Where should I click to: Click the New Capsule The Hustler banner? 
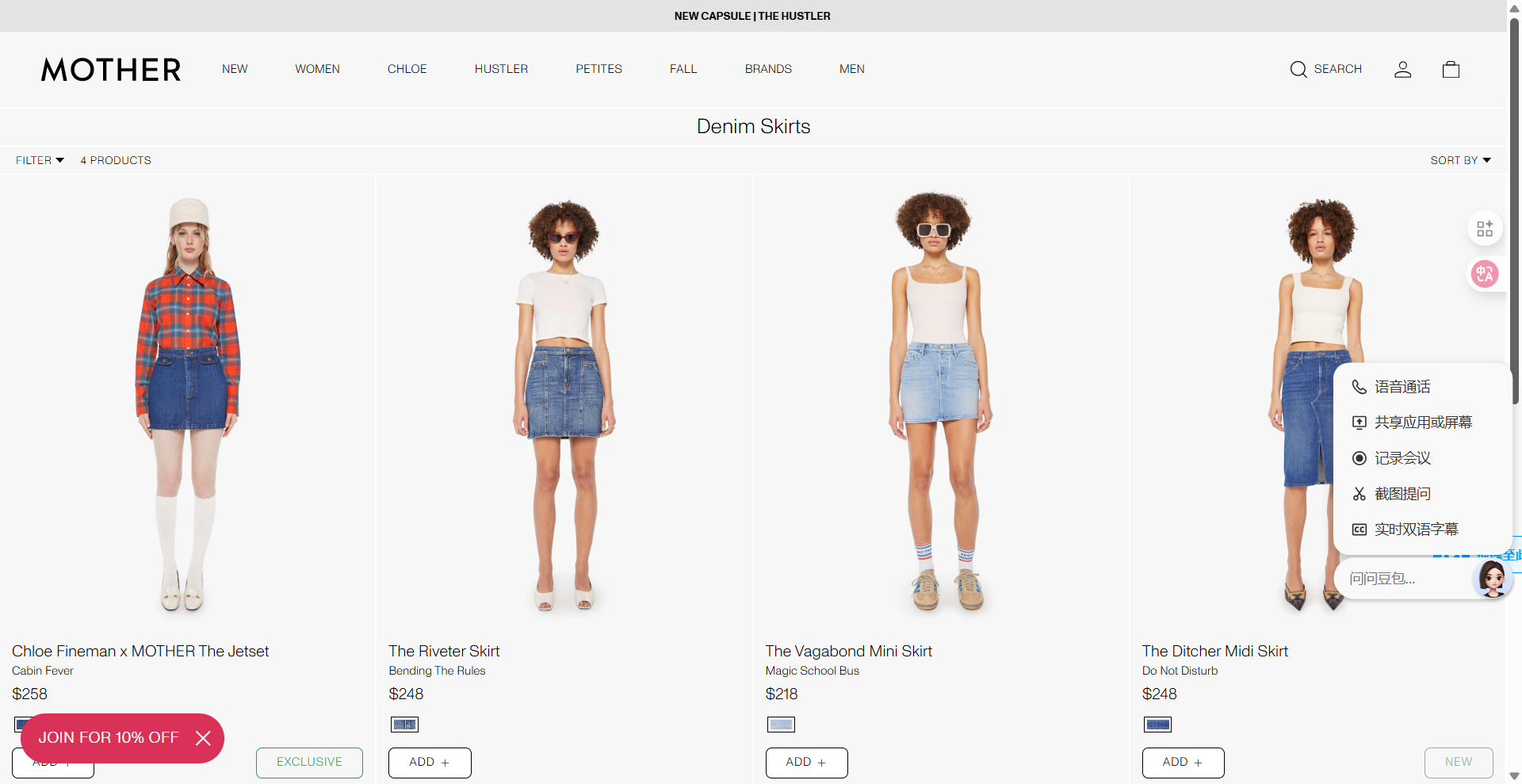[752, 16]
